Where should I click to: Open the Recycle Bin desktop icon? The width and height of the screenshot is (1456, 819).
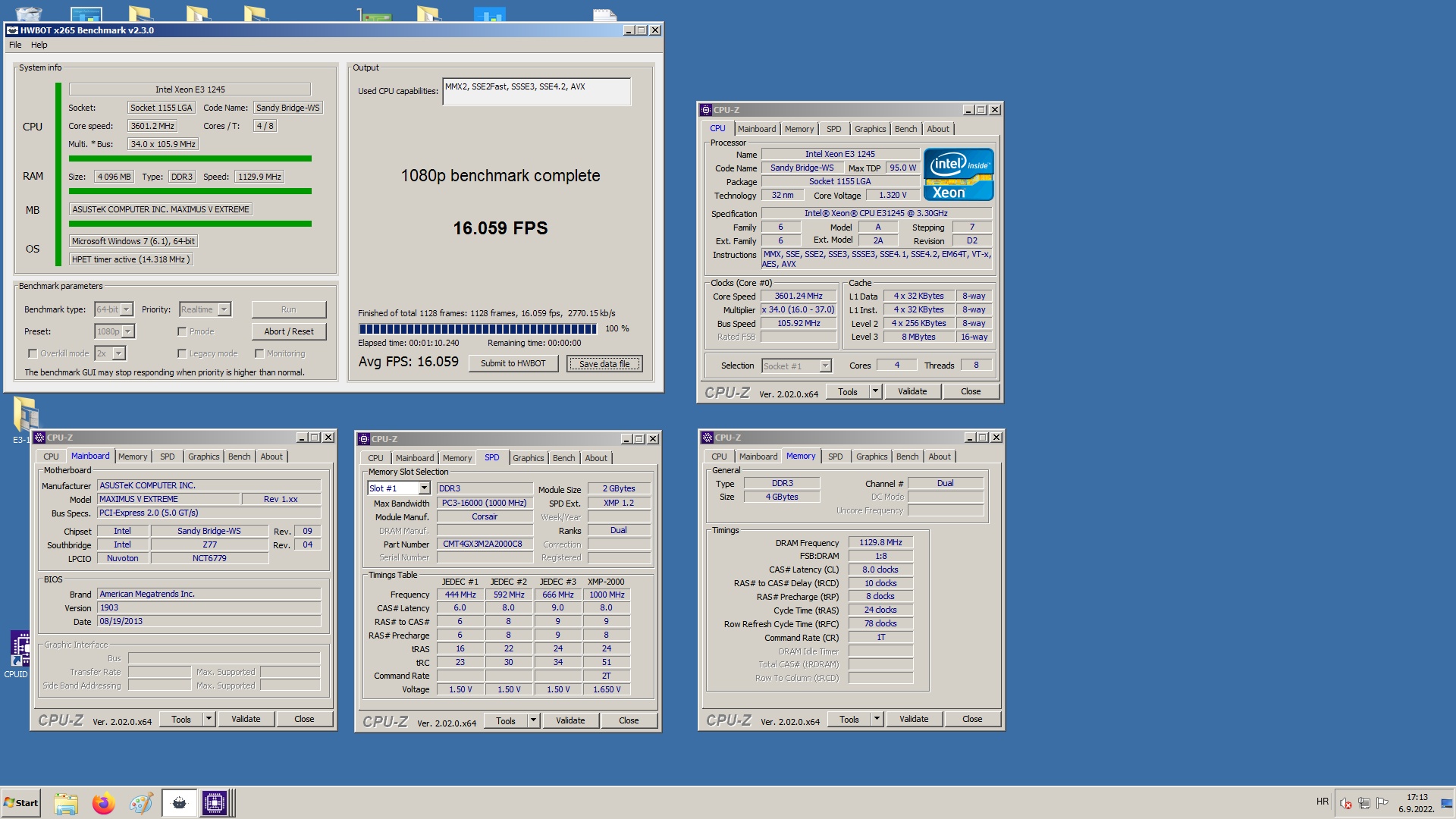28,13
